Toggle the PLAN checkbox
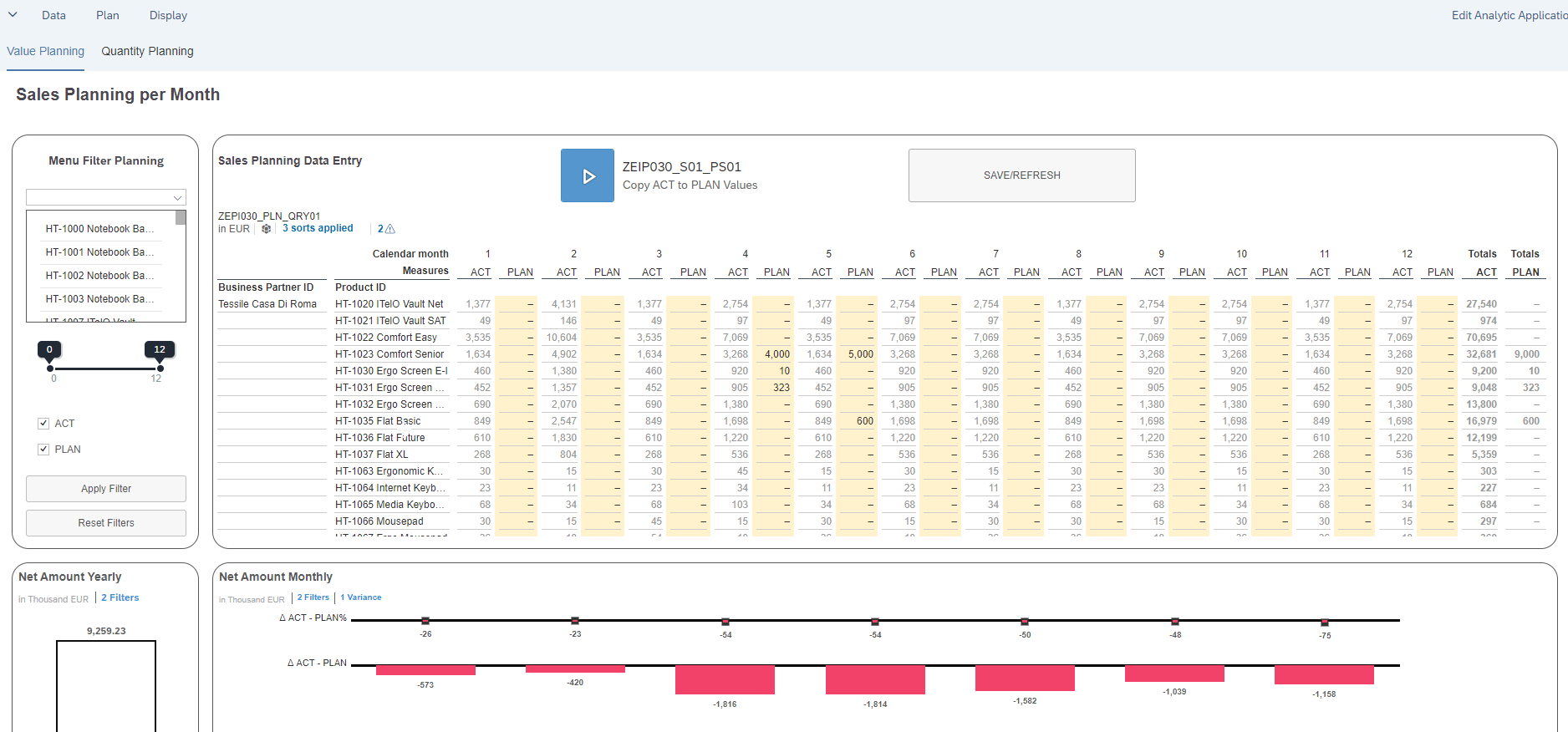 pyautogui.click(x=43, y=450)
